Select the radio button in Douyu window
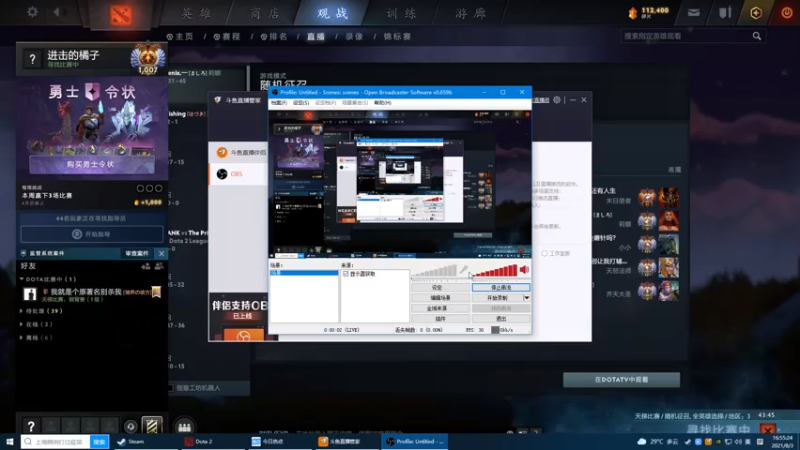 tap(544, 253)
